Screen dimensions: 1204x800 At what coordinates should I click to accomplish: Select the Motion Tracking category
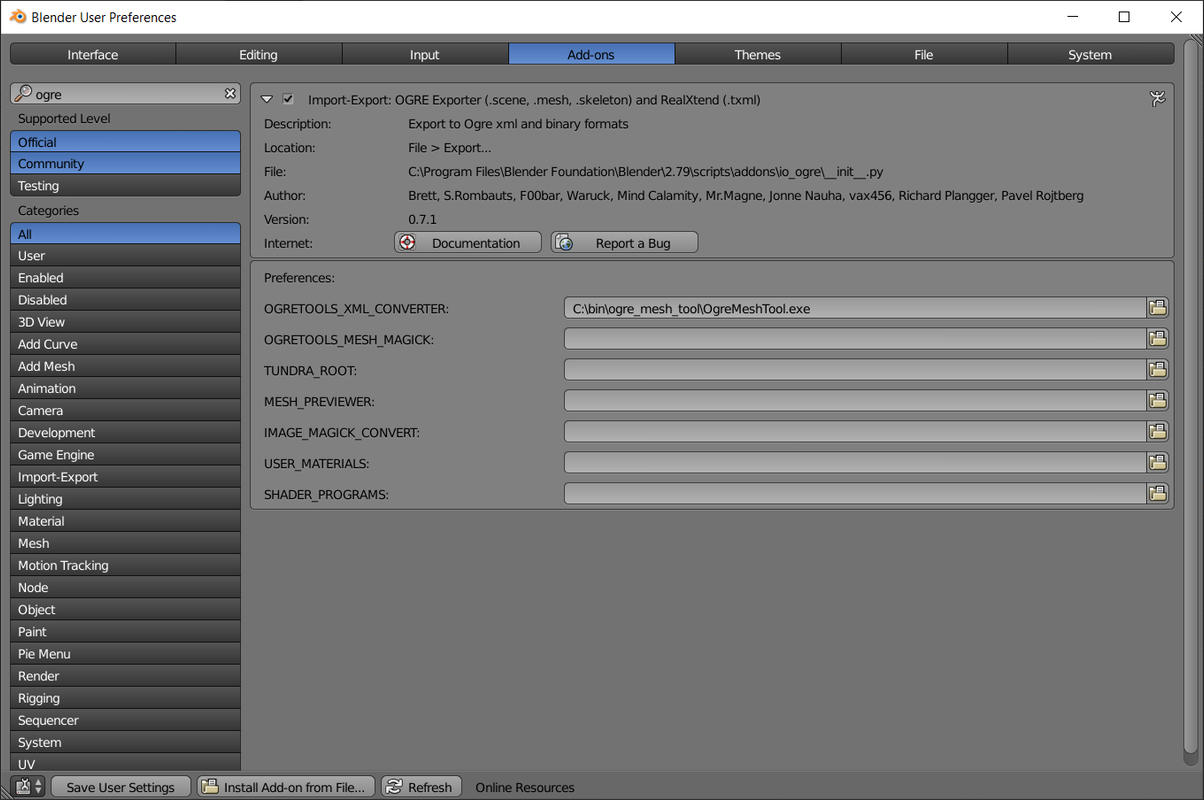tap(126, 565)
